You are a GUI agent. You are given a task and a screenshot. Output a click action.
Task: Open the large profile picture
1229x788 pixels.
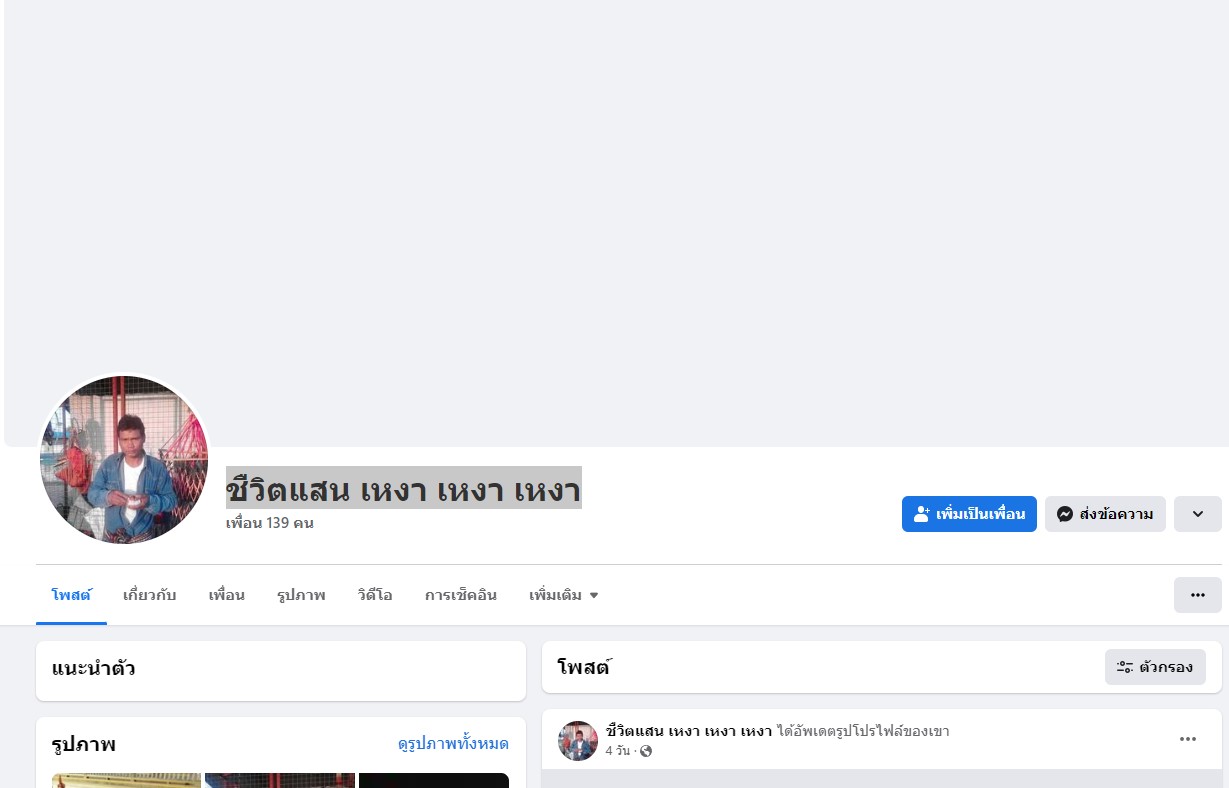click(x=124, y=460)
